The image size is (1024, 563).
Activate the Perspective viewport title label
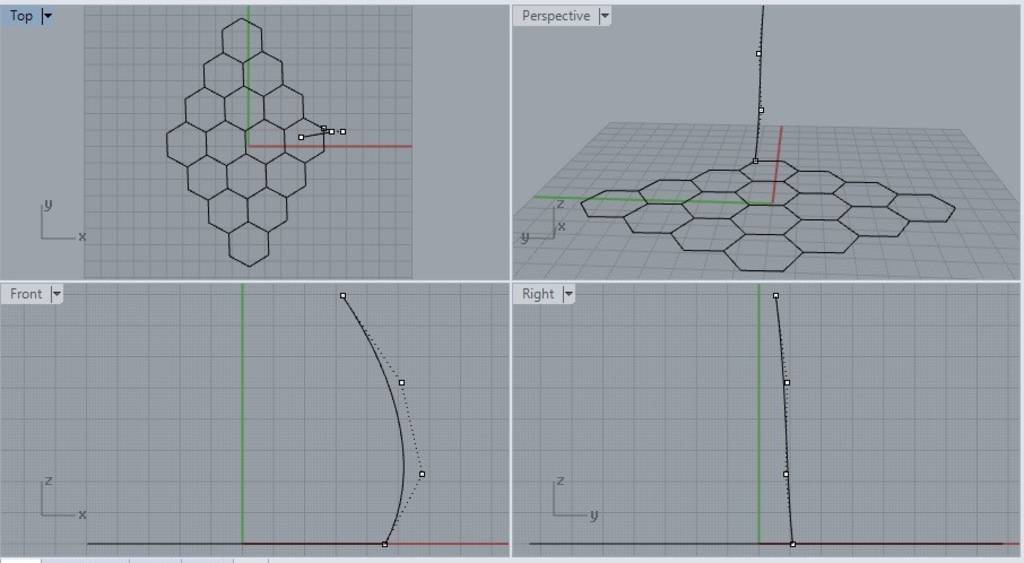pyautogui.click(x=556, y=16)
